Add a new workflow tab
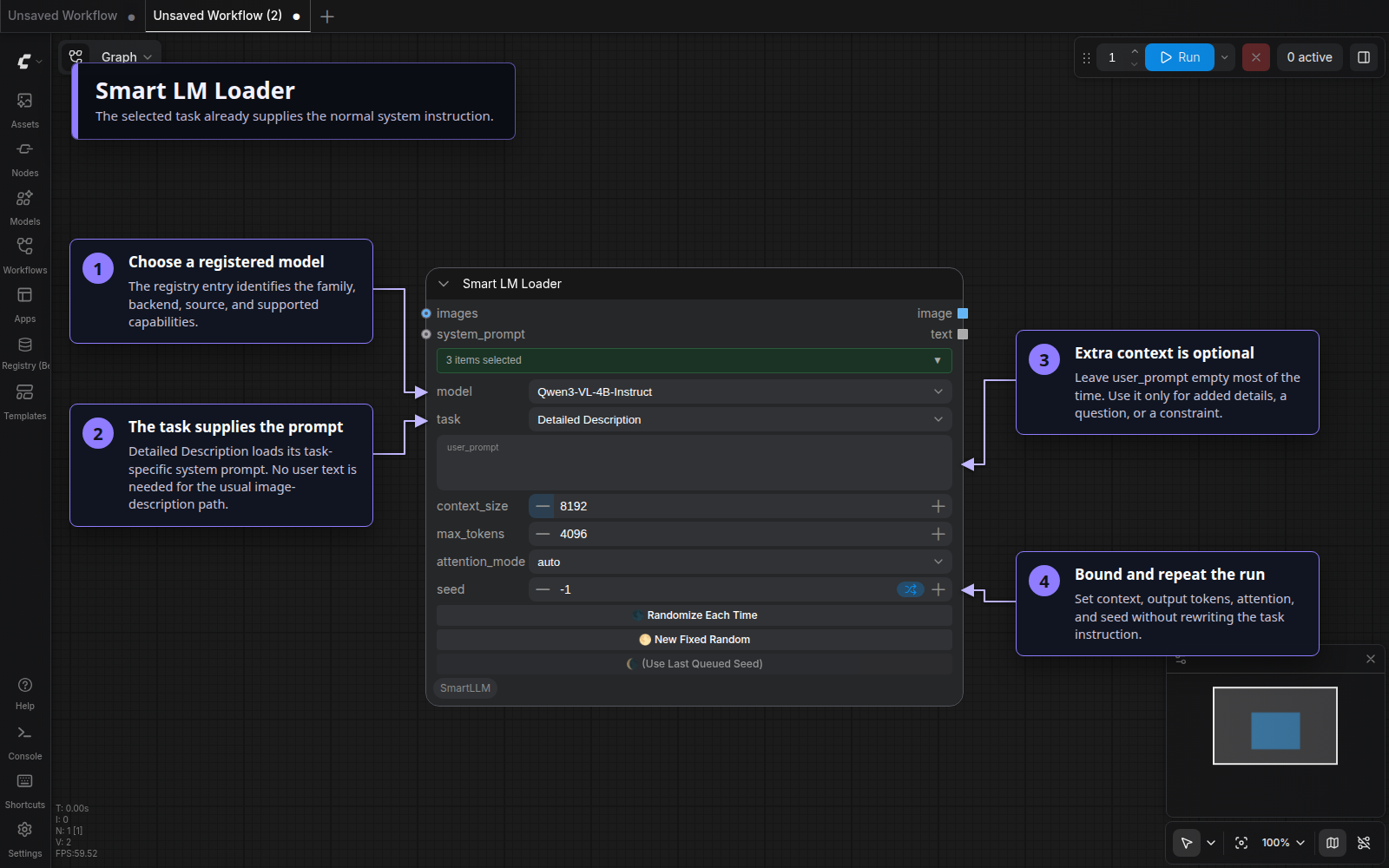The width and height of the screenshot is (1389, 868). click(x=327, y=16)
